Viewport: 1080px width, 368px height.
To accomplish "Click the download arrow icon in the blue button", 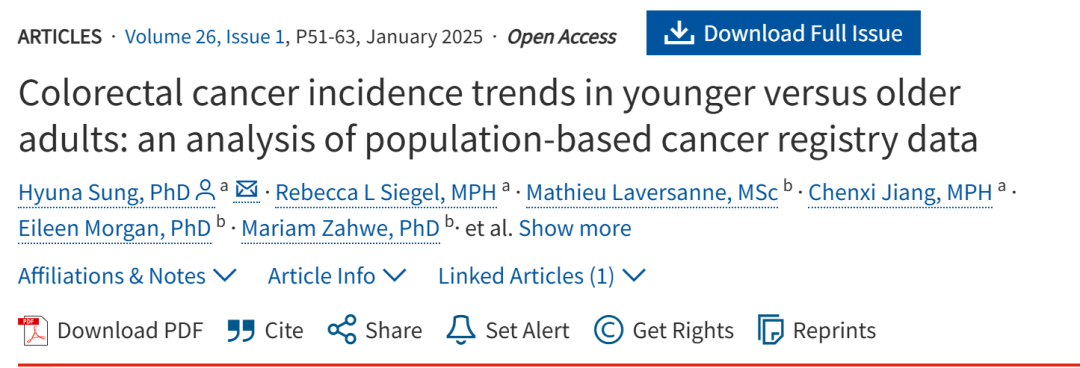I will coord(678,32).
